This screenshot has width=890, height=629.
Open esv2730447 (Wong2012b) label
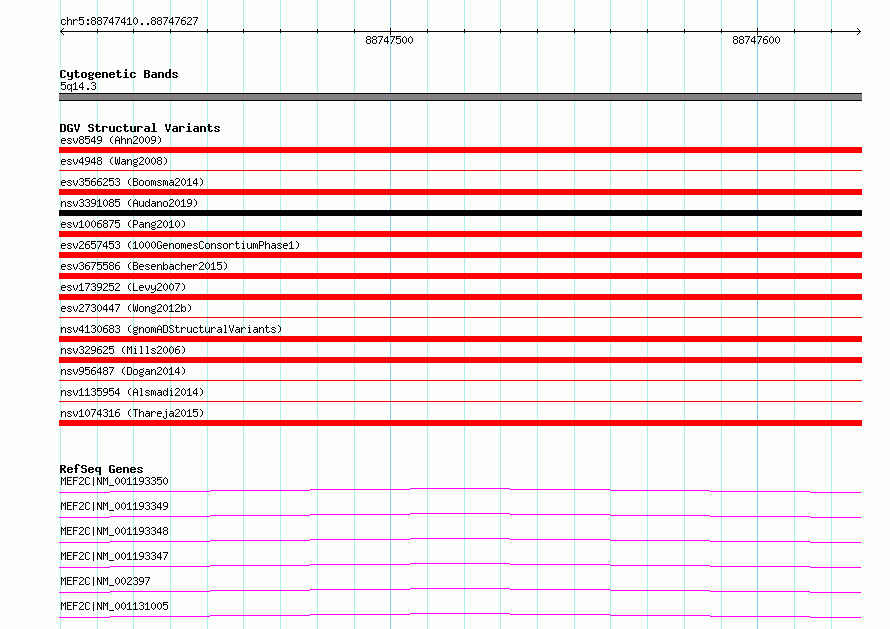126,308
